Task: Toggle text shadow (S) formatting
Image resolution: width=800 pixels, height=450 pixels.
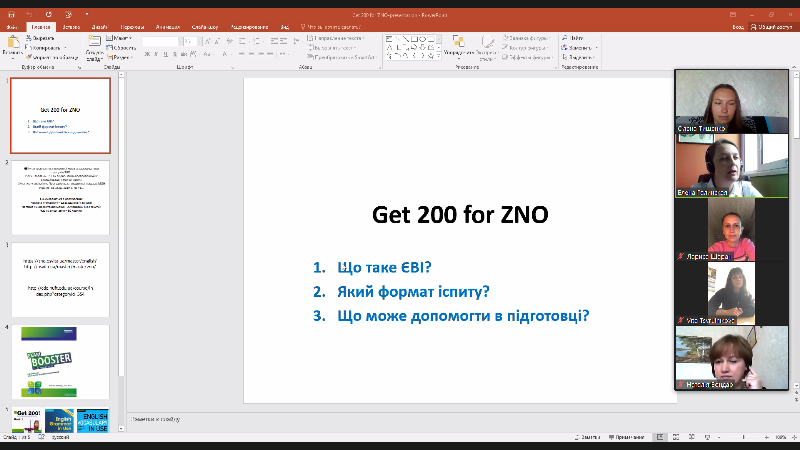Action: pyautogui.click(x=174, y=54)
